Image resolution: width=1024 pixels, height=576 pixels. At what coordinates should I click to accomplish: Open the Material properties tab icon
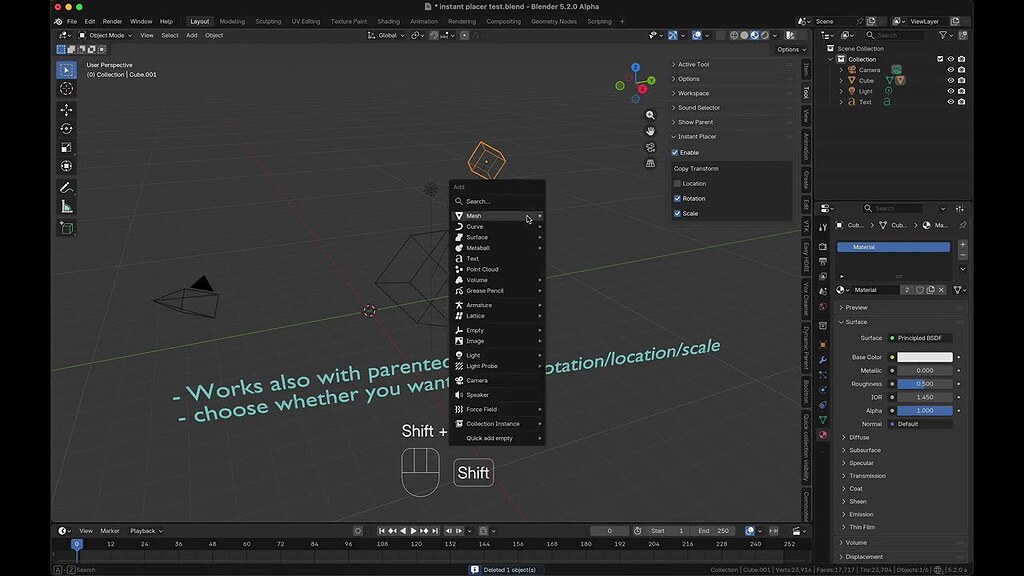823,435
